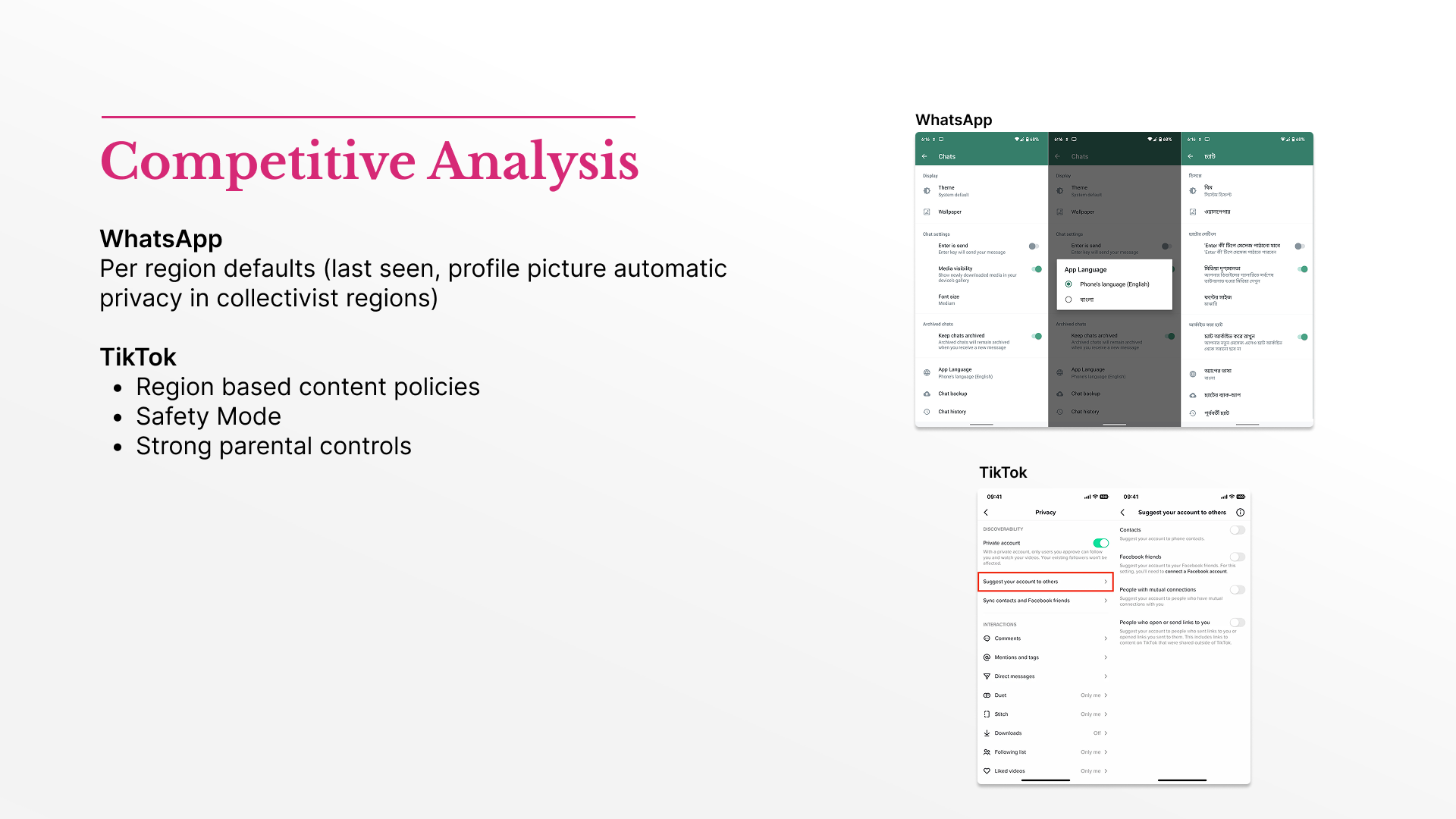Enable the 'Contacts' suggestion switch
Screen dimensions: 1456x819
click(1238, 530)
